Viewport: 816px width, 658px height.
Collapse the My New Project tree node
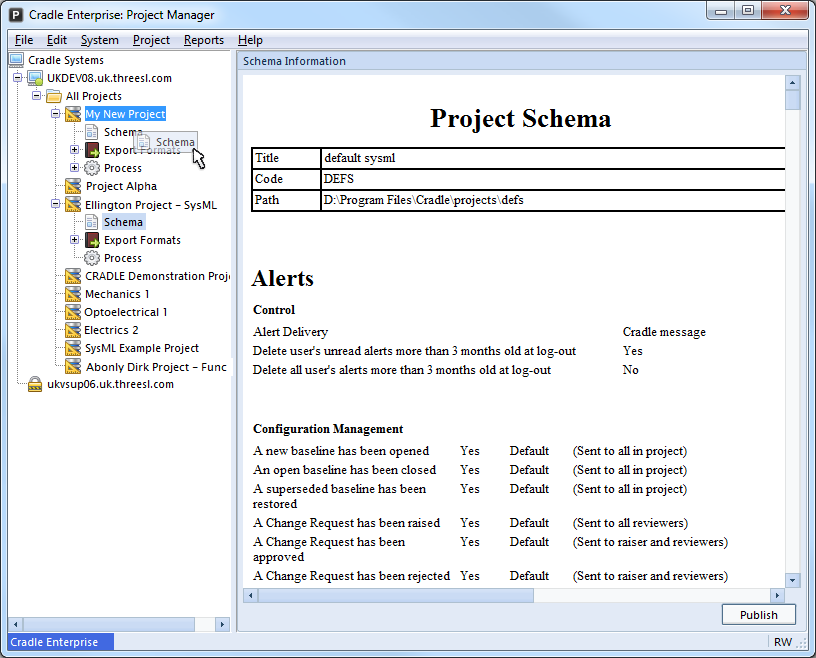(56, 114)
